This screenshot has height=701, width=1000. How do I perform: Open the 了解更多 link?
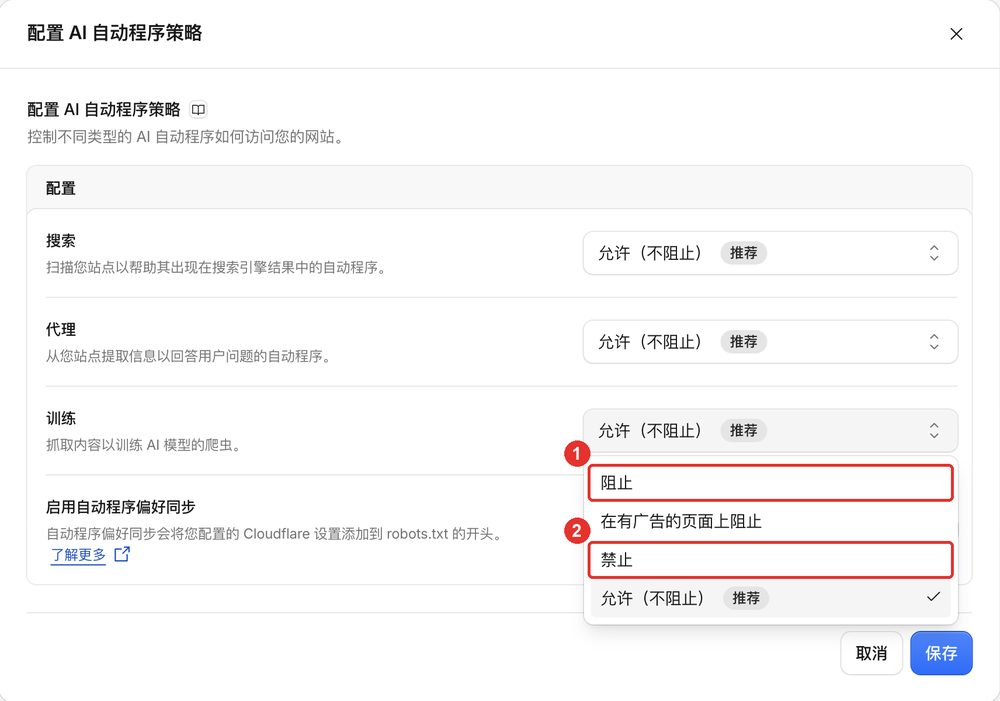pyautogui.click(x=78, y=555)
